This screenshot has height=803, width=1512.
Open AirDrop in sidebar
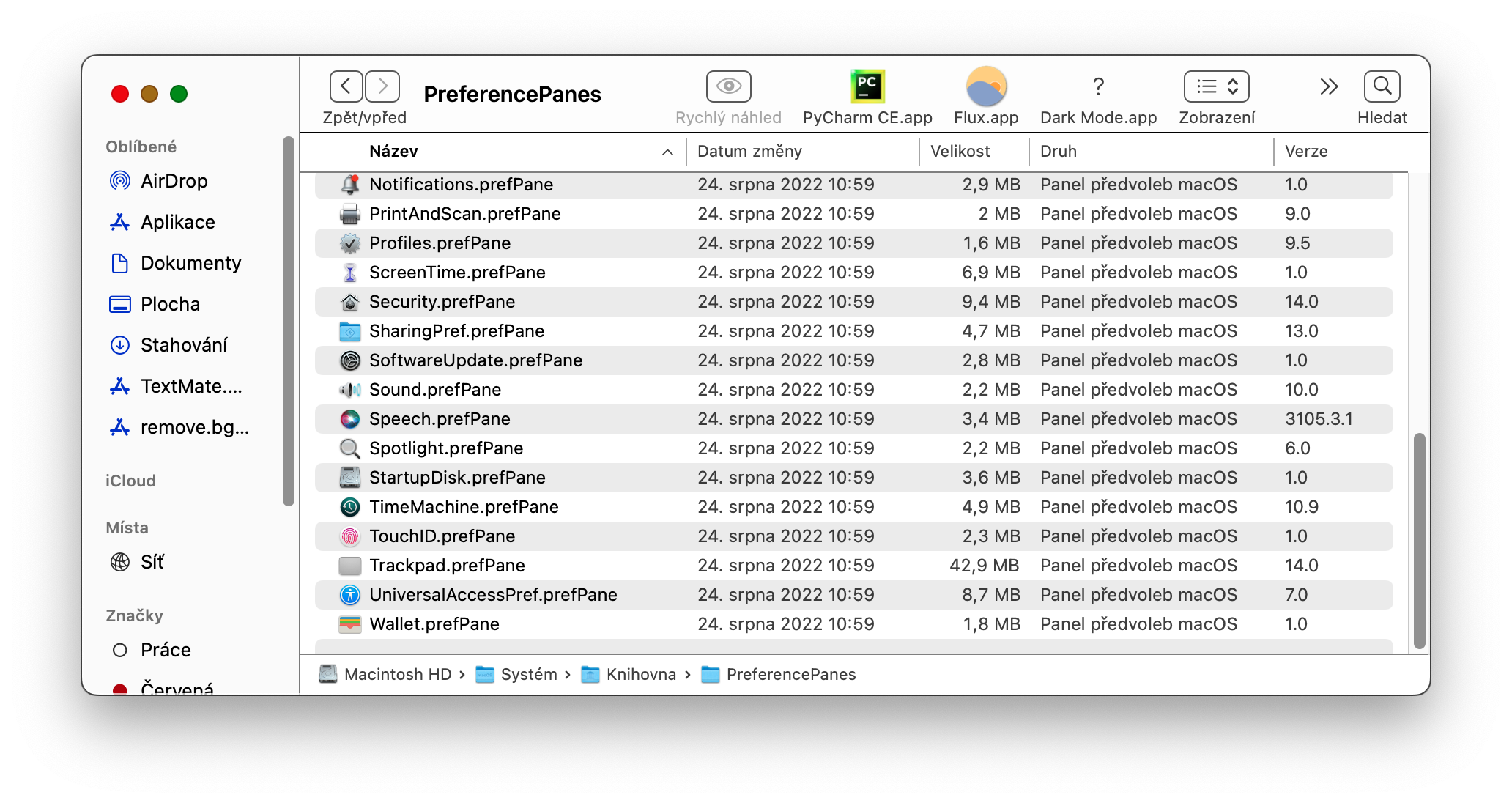pos(174,181)
